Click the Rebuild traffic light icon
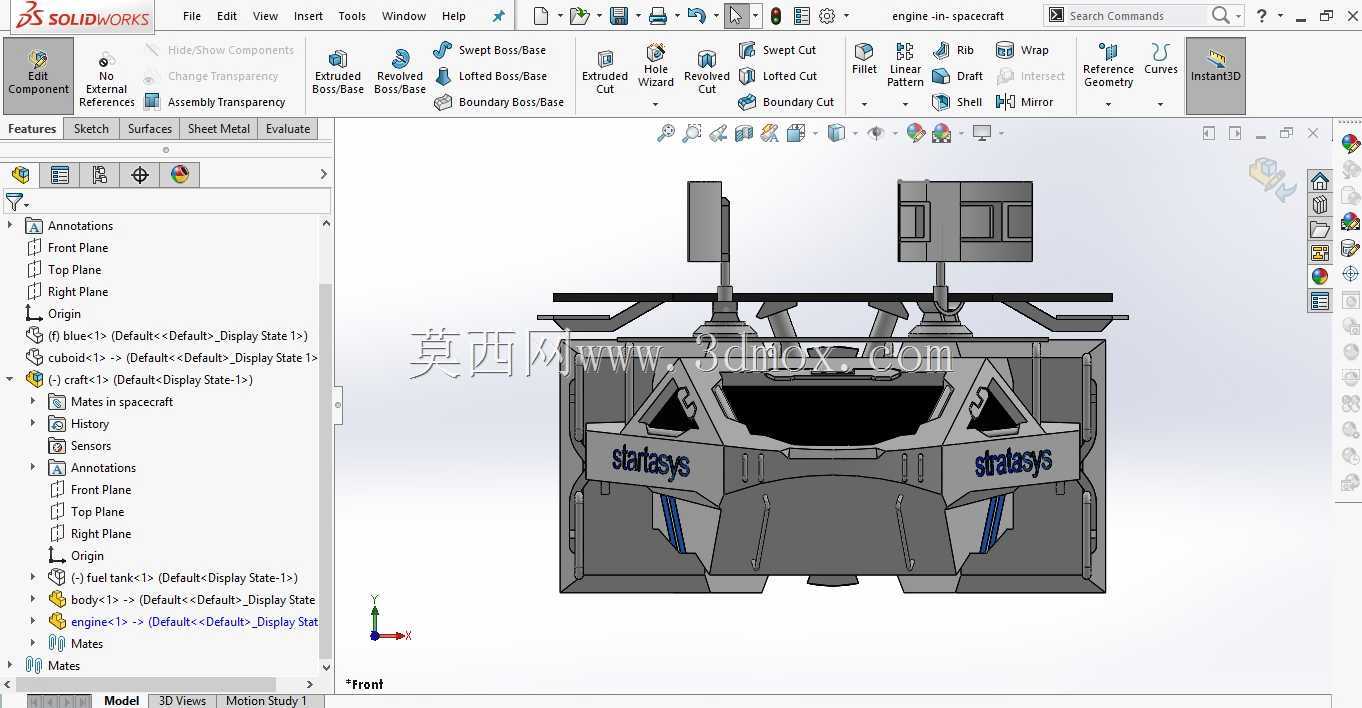Viewport: 1362px width, 708px height. 776,16
